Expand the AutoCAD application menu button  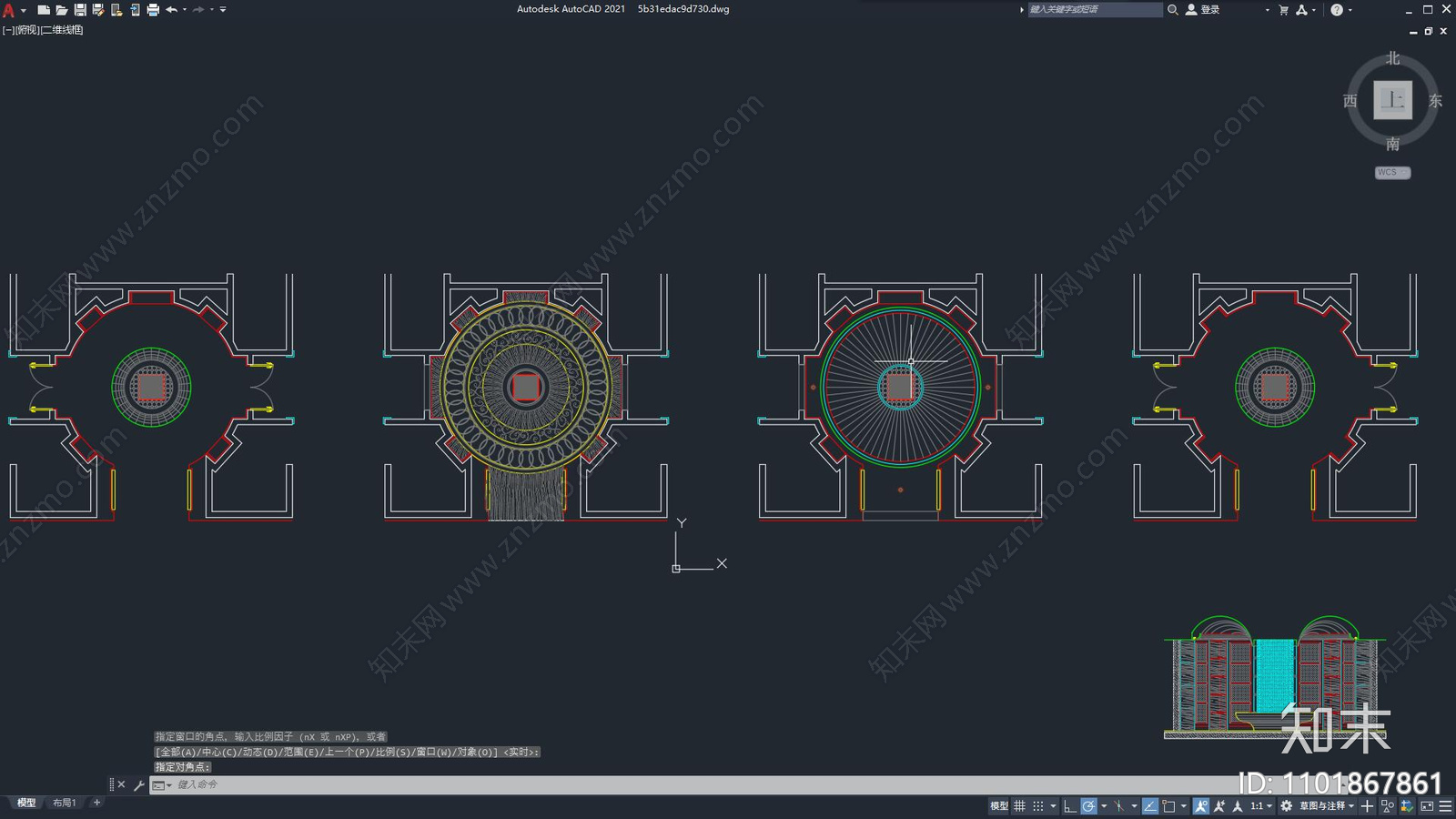click(x=9, y=10)
